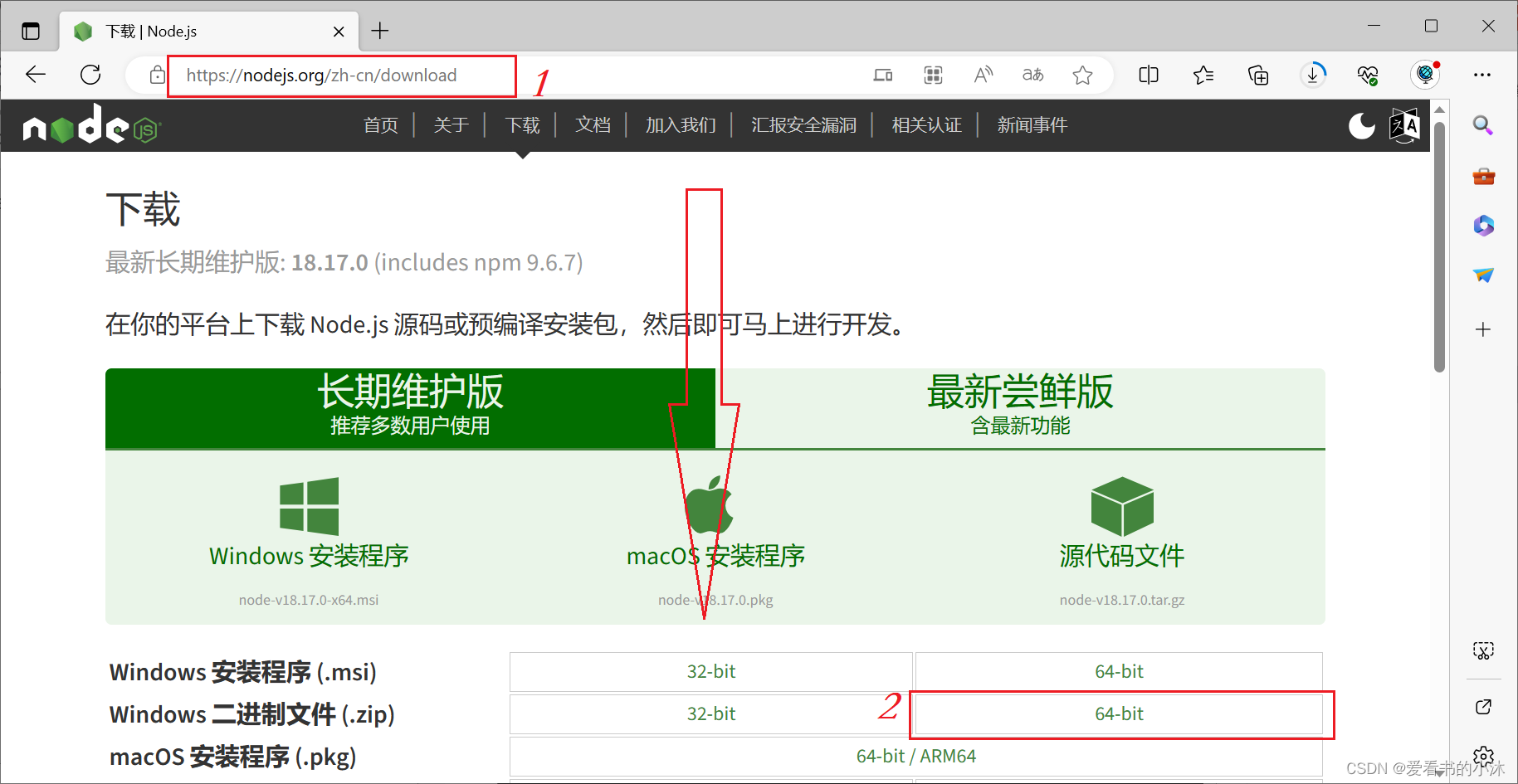Select the 长期维护版 tab
1518x784 pixels.
click(410, 408)
